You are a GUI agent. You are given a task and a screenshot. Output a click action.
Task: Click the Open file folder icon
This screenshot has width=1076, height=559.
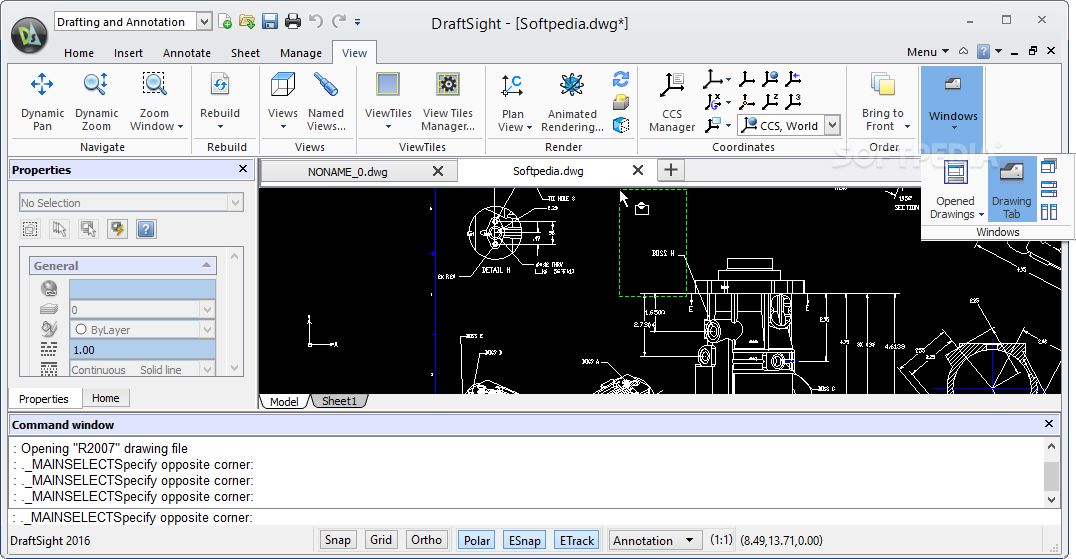click(247, 22)
